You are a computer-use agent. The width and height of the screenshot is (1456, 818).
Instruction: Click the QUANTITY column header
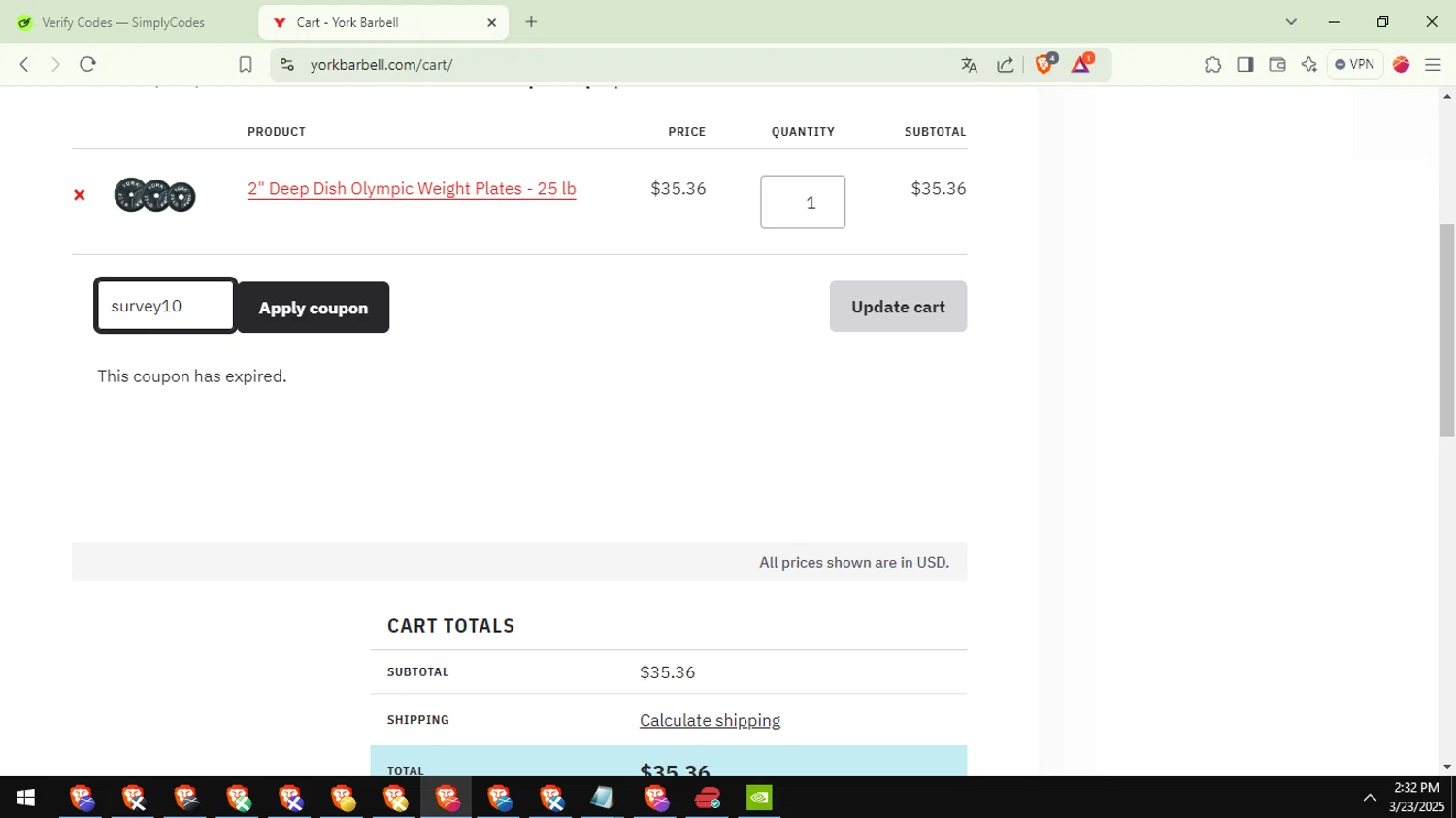[803, 131]
